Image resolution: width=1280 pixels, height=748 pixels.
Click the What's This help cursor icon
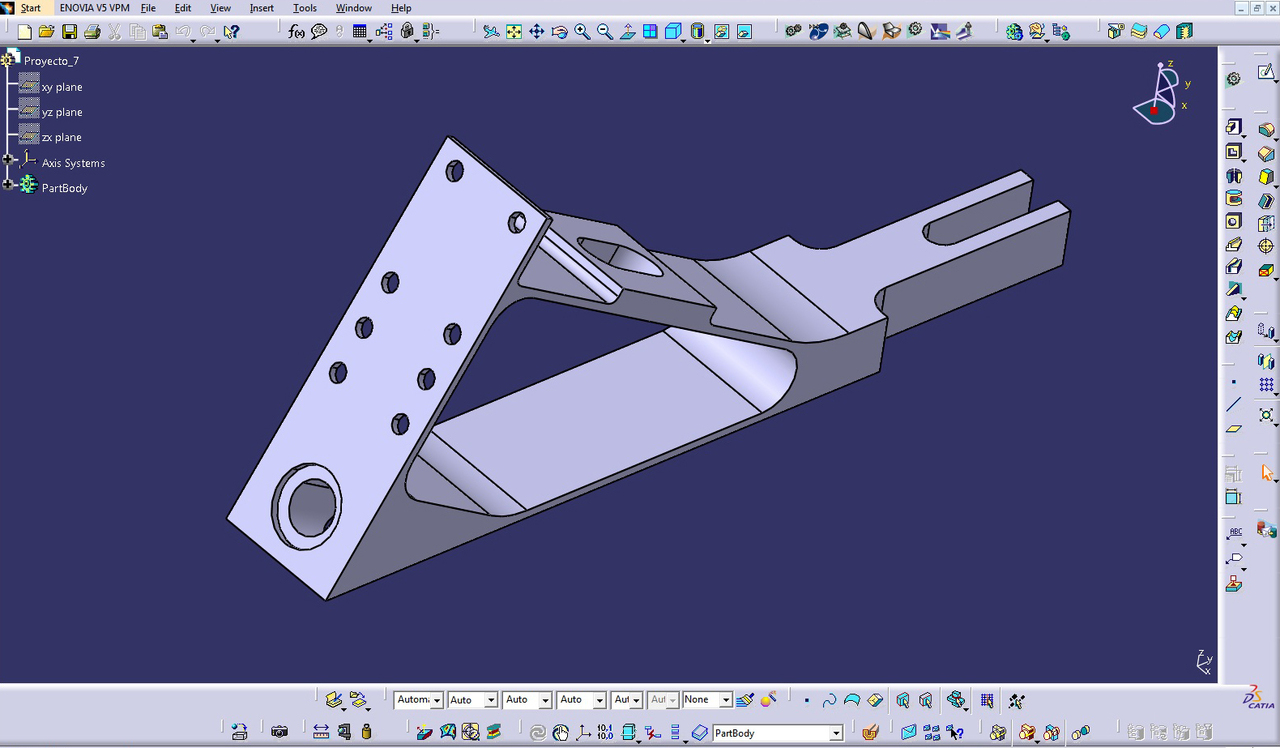[x=232, y=32]
